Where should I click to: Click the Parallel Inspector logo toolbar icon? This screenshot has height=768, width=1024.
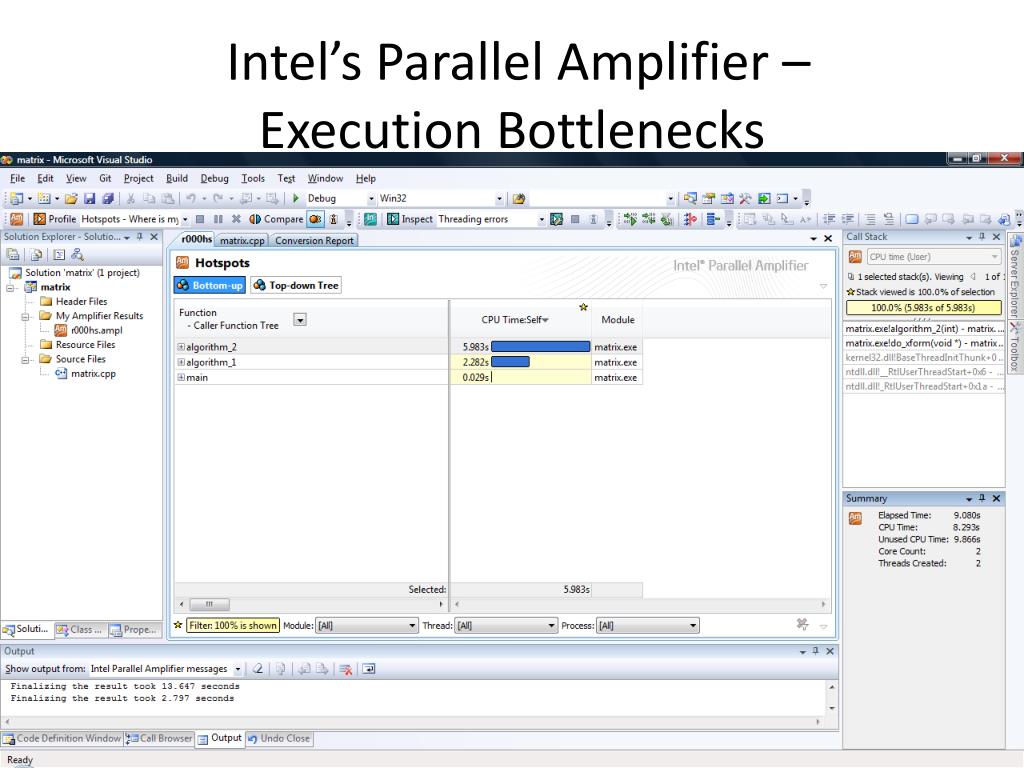pyautogui.click(x=370, y=219)
